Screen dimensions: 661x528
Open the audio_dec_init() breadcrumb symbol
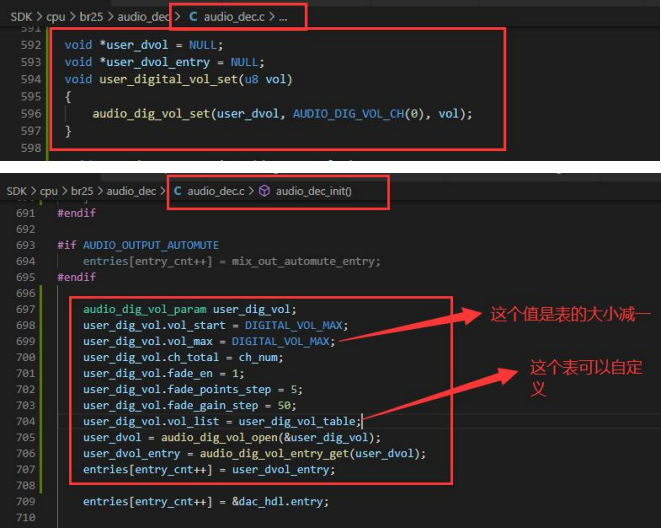click(314, 191)
